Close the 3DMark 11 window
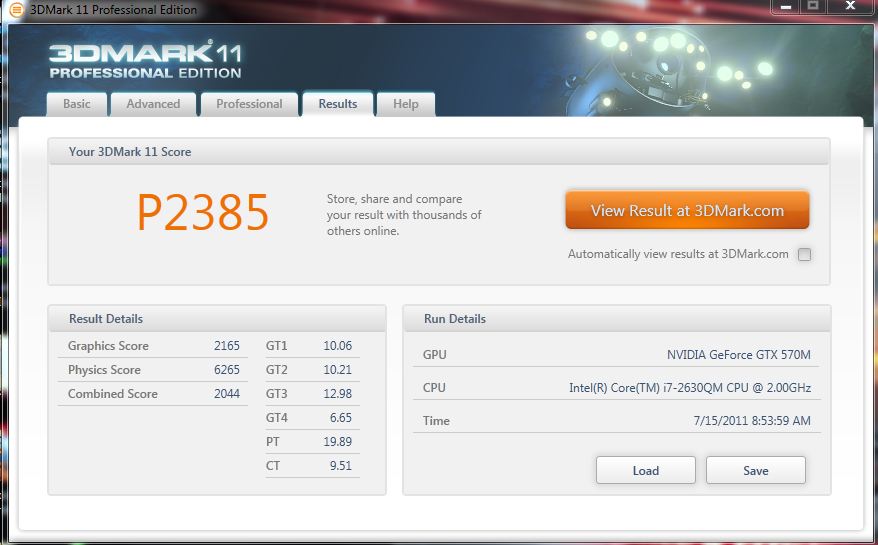 pyautogui.click(x=850, y=6)
